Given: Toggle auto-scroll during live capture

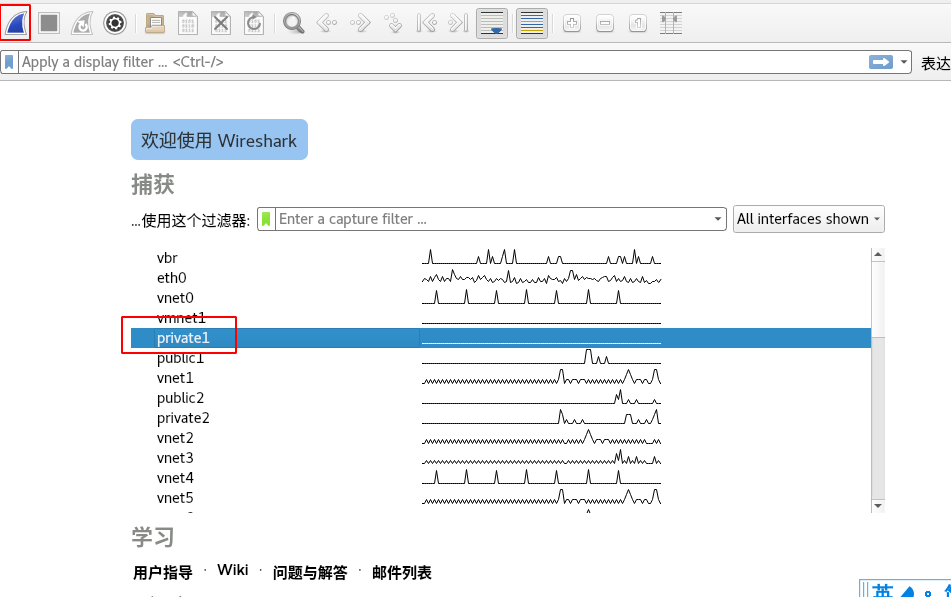Looking at the screenshot, I should (492, 23).
